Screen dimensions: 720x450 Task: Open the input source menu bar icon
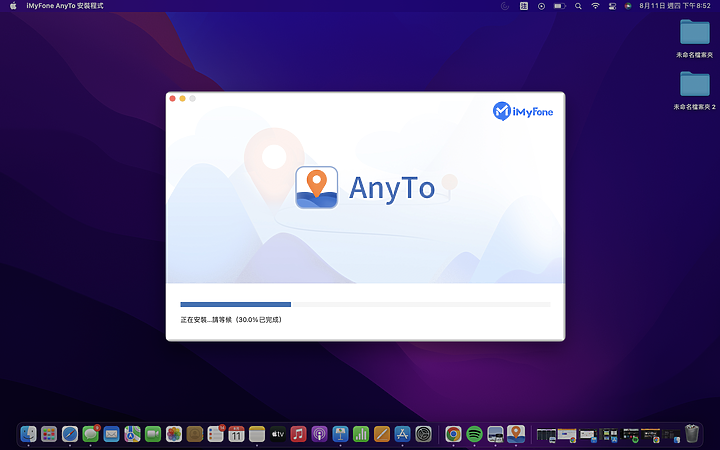tap(523, 6)
